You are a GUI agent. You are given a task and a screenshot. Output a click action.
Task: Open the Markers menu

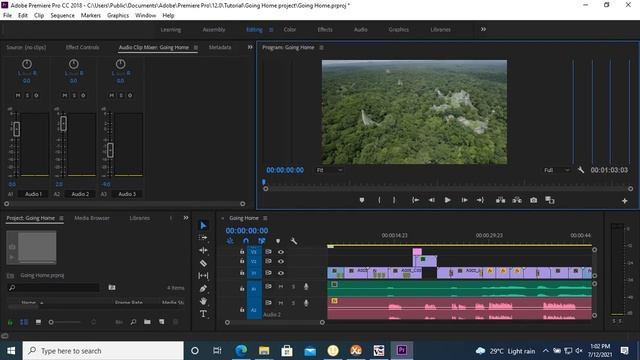[91, 16]
